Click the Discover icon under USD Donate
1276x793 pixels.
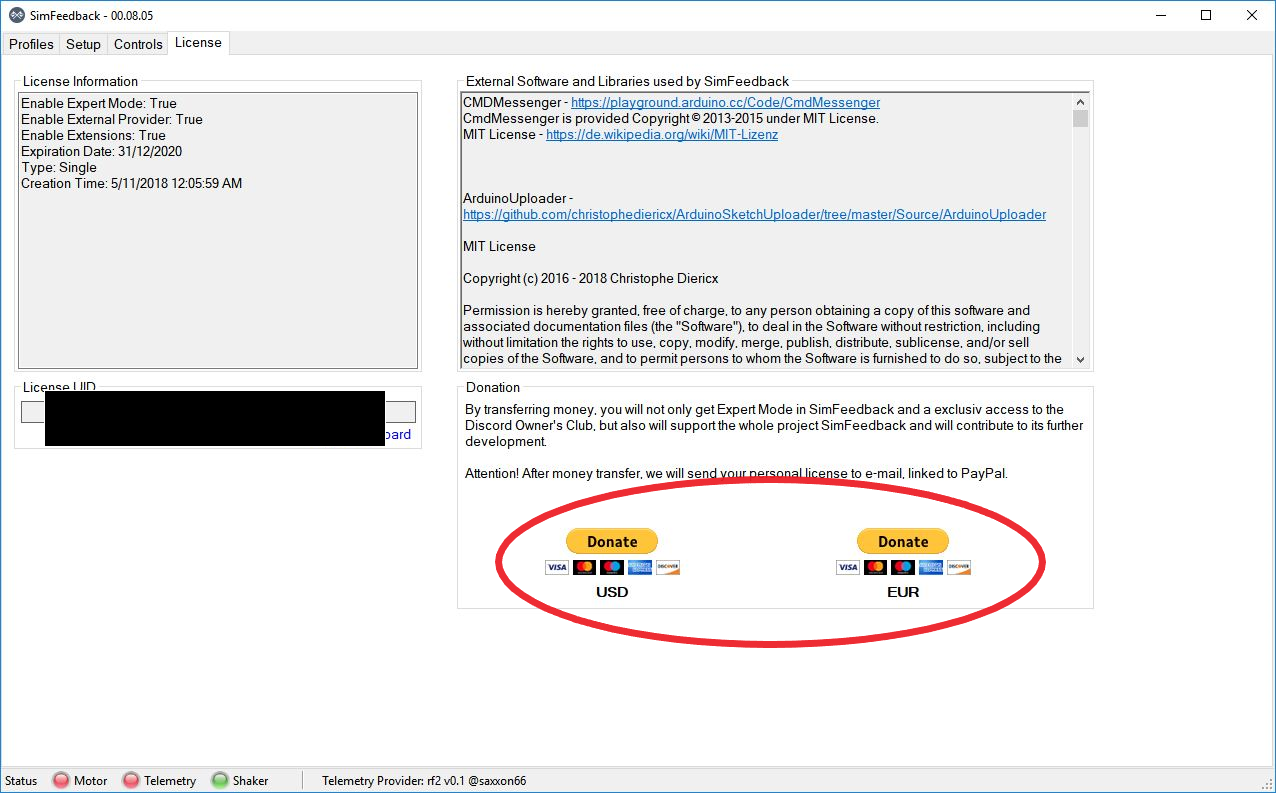668,567
